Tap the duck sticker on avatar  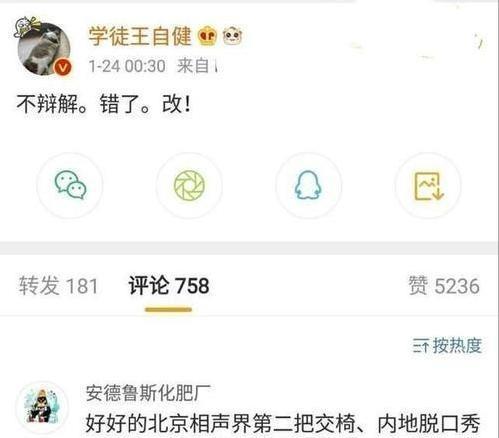(25, 27)
